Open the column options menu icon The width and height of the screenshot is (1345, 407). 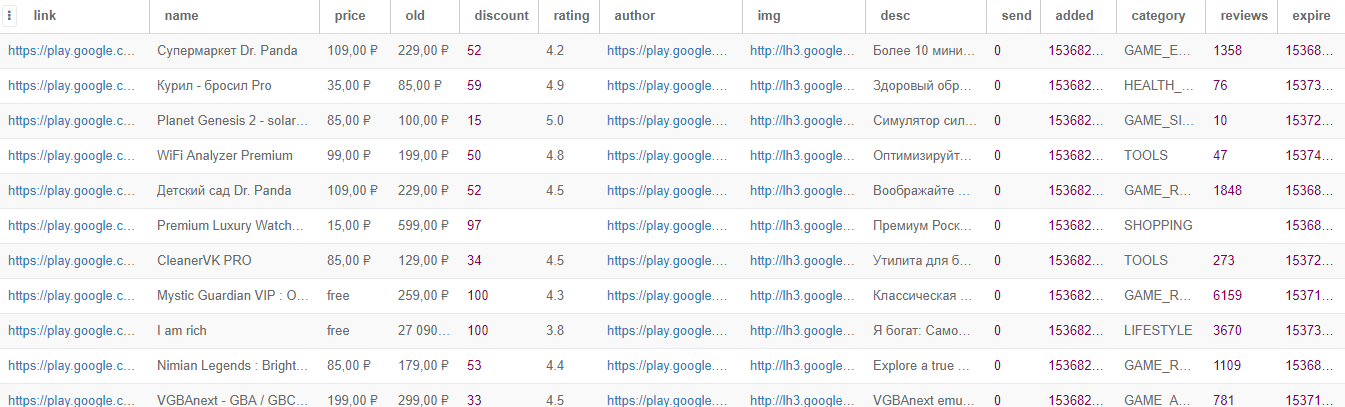pyautogui.click(x=10, y=16)
